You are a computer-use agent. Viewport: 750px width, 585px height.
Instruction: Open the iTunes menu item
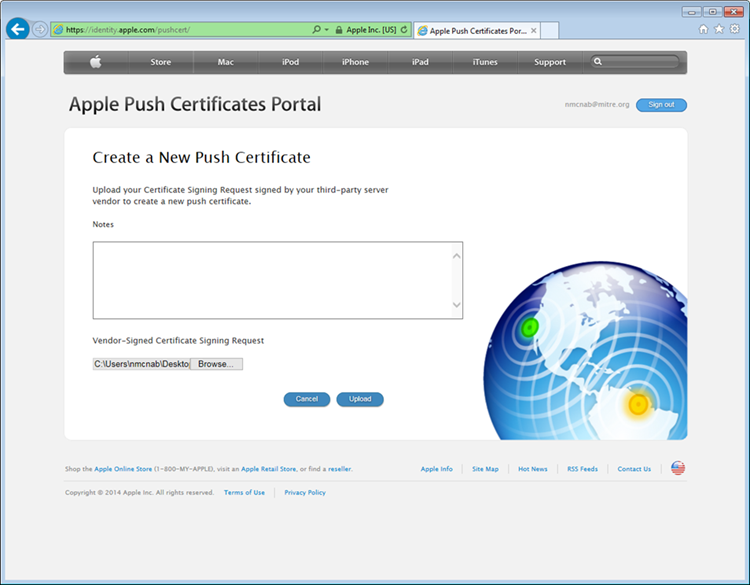[485, 62]
